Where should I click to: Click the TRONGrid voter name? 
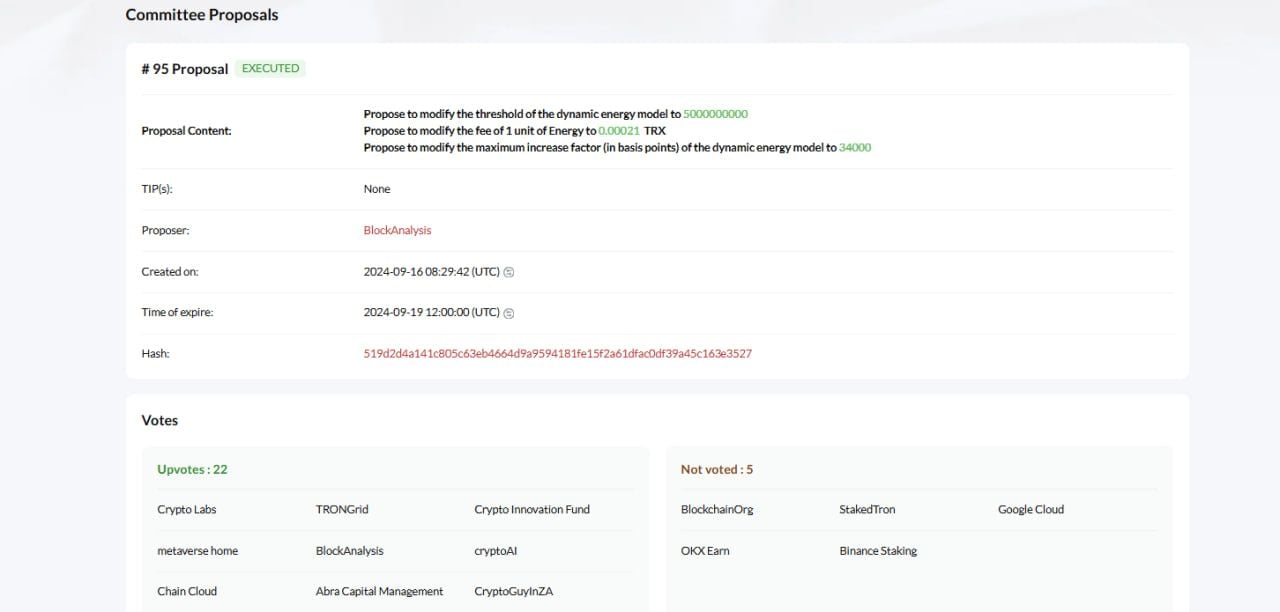342,509
